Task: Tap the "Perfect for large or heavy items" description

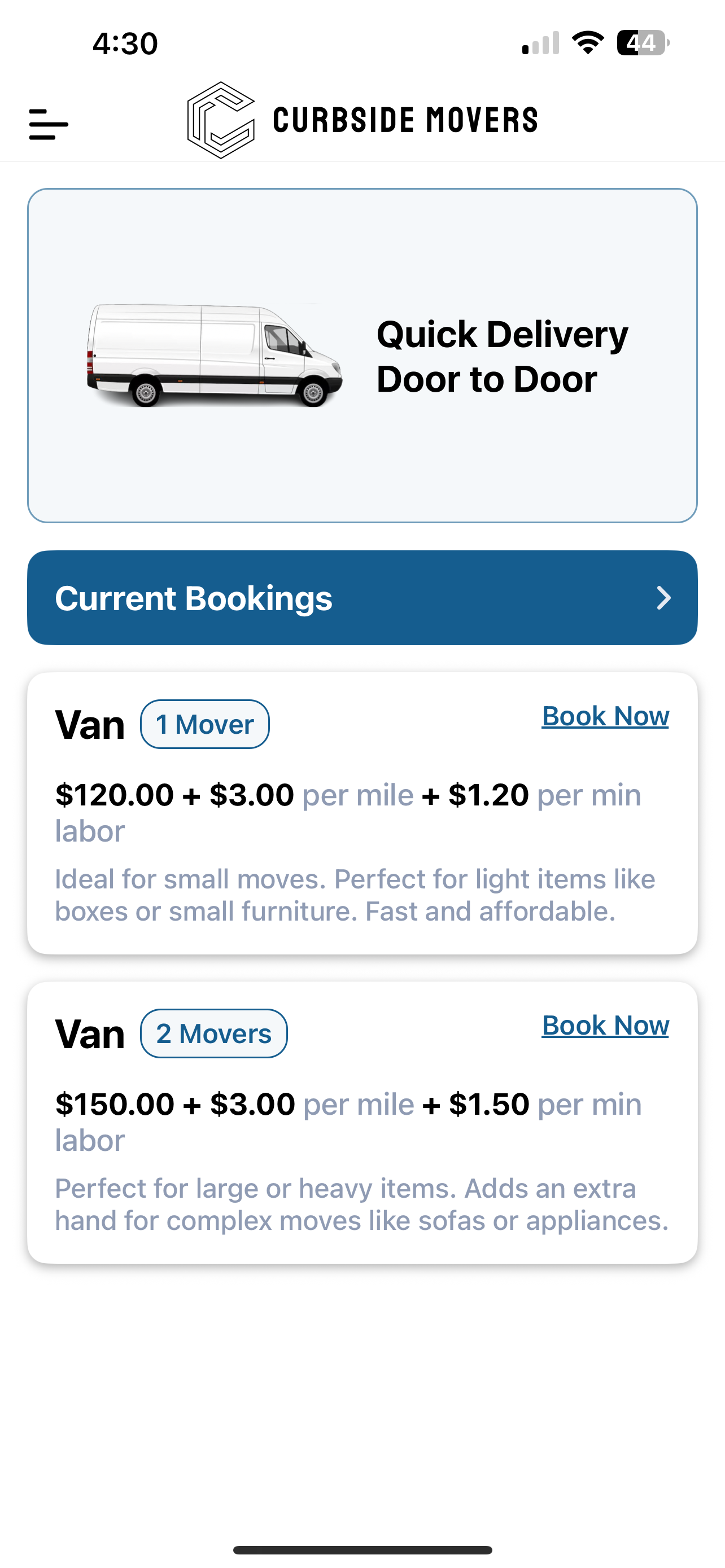Action: click(361, 1204)
